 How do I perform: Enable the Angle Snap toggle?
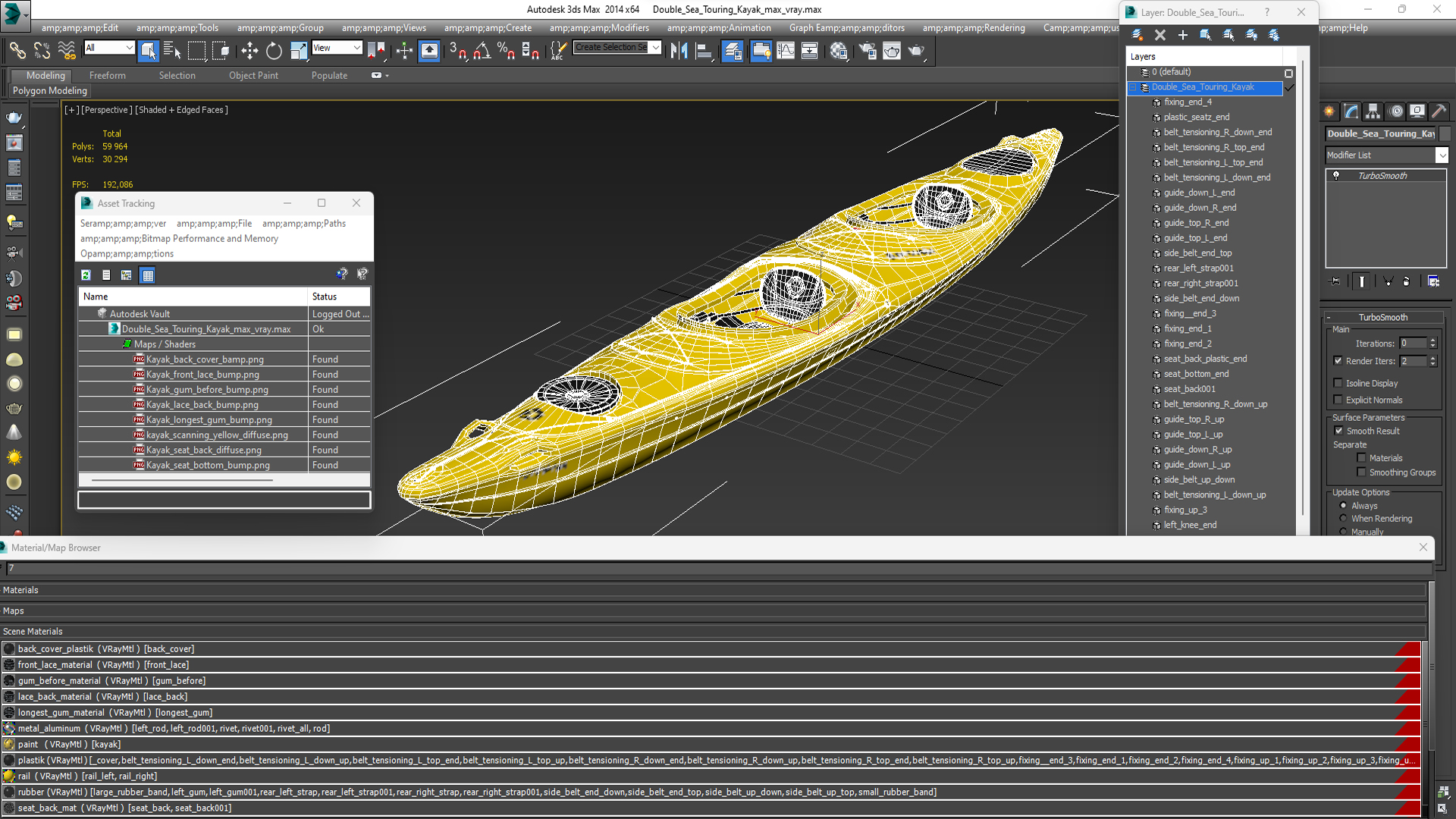click(x=482, y=51)
